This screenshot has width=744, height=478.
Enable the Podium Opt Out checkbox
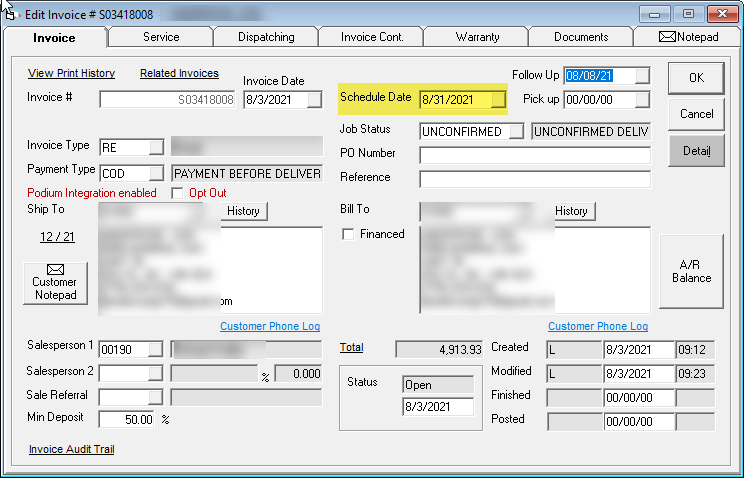(x=178, y=192)
